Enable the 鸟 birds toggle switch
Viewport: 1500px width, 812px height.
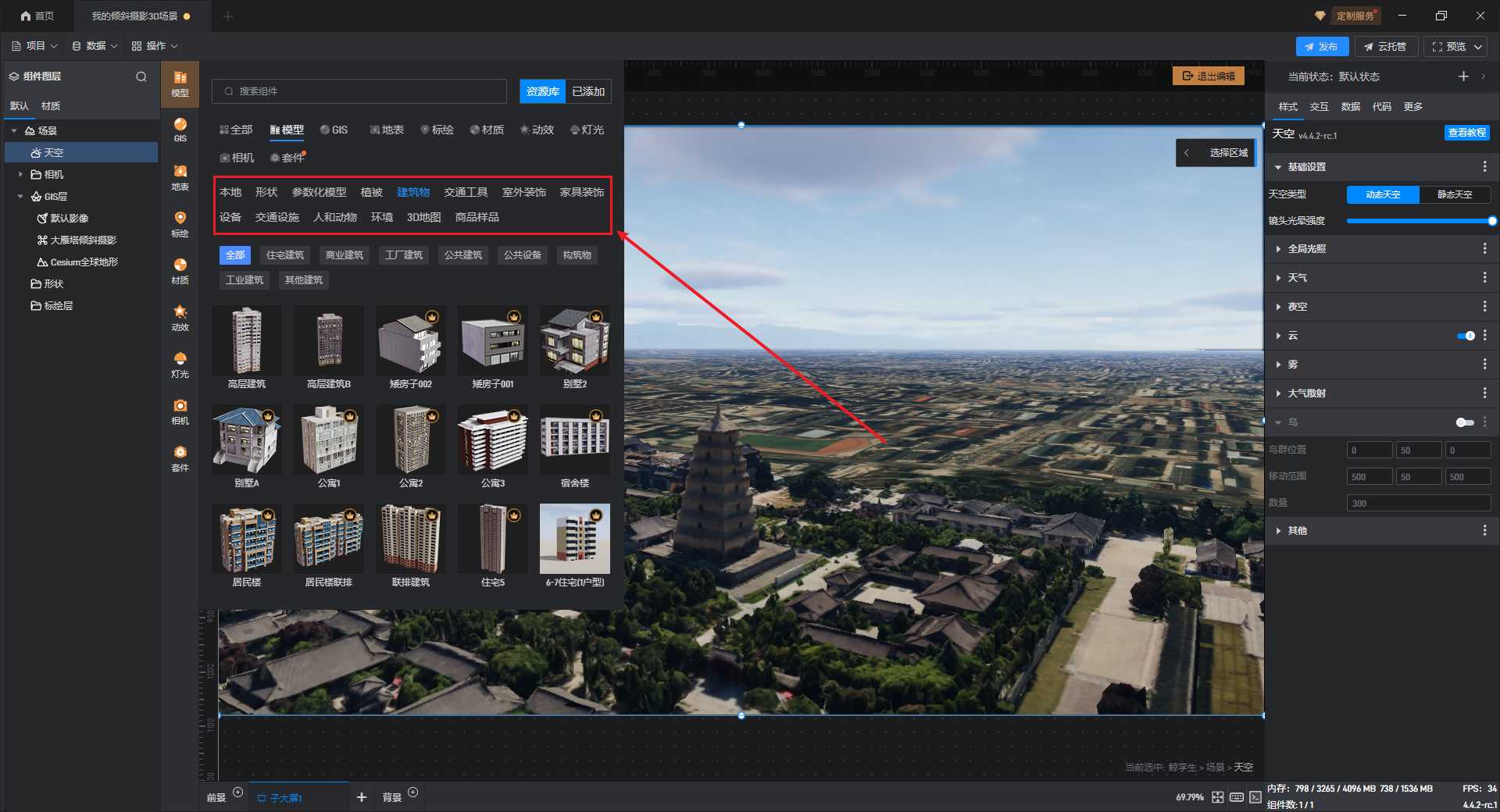pos(1465,422)
